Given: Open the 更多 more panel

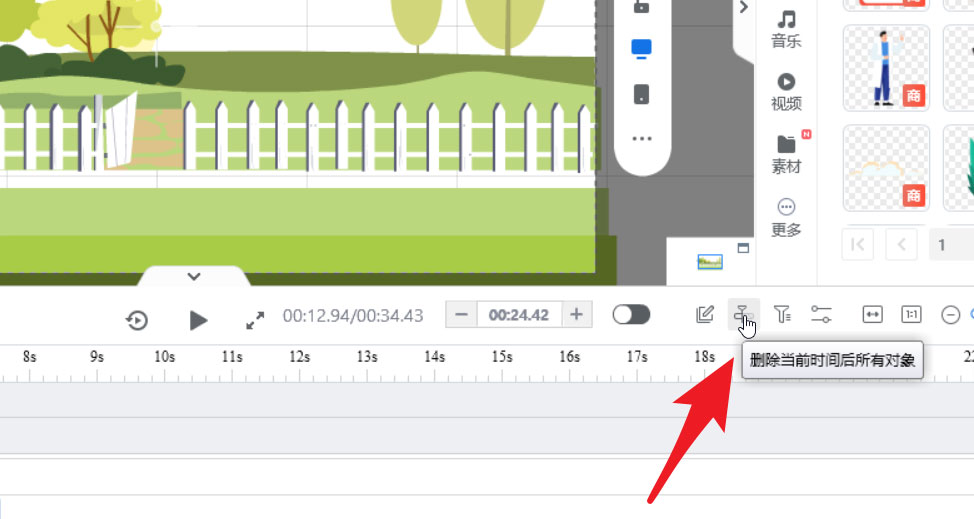Looking at the screenshot, I should click(x=786, y=217).
